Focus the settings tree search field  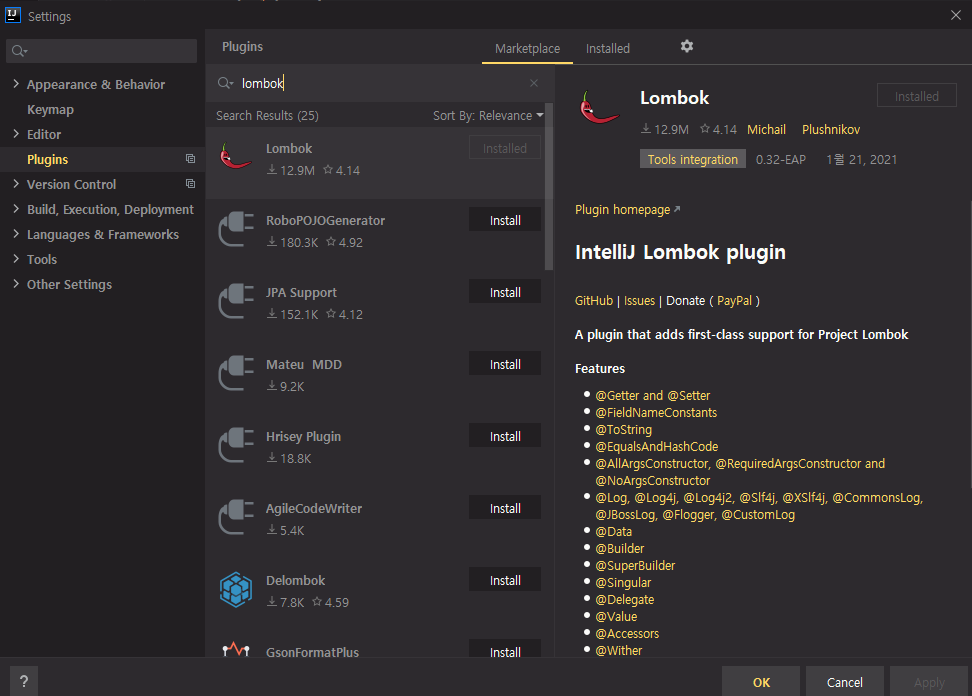(102, 51)
